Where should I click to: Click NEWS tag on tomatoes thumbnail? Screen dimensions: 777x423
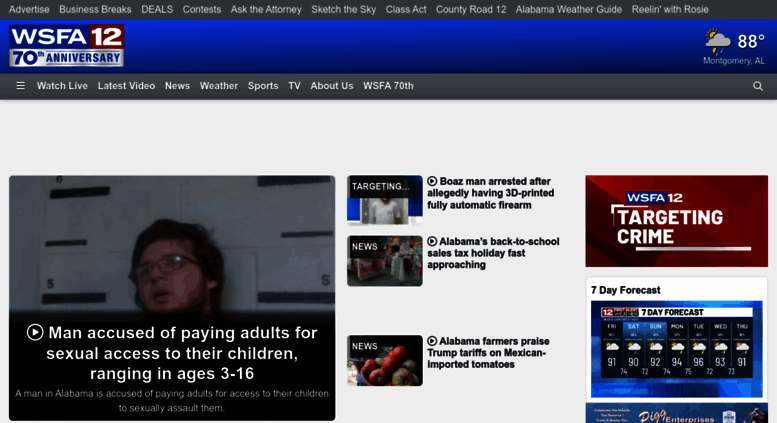pos(365,346)
